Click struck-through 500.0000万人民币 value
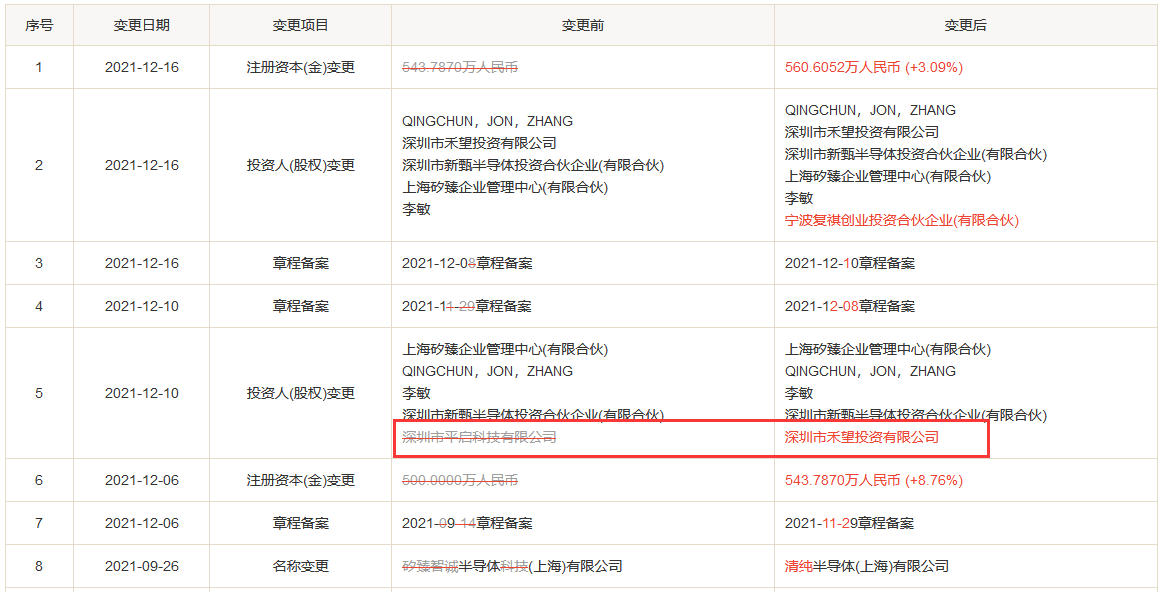This screenshot has width=1165, height=592. click(x=459, y=480)
